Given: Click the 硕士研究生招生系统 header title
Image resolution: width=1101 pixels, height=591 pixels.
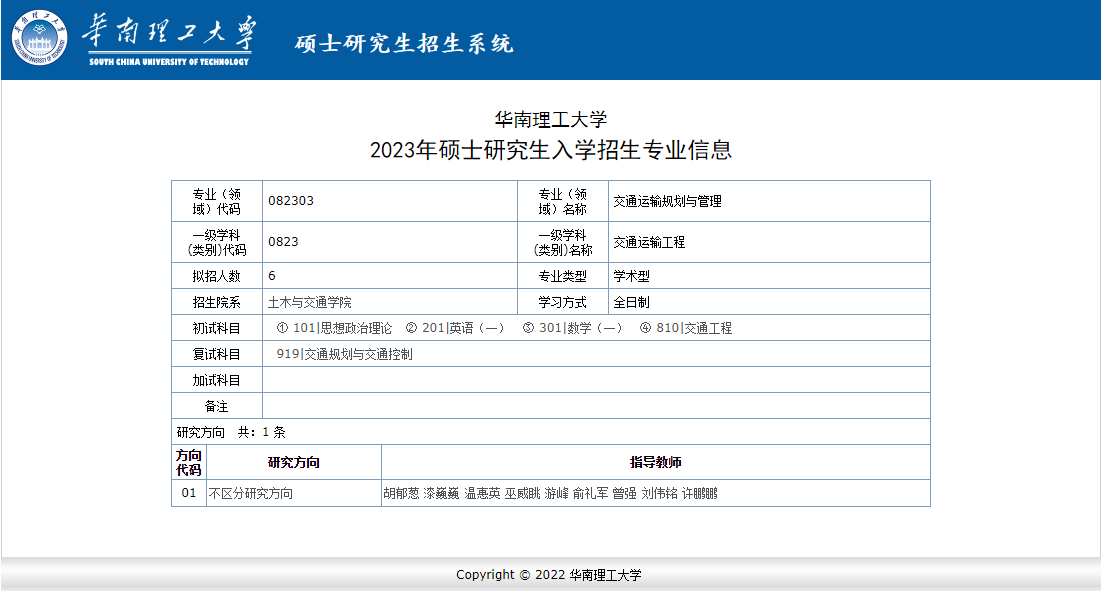Looking at the screenshot, I should (404, 44).
